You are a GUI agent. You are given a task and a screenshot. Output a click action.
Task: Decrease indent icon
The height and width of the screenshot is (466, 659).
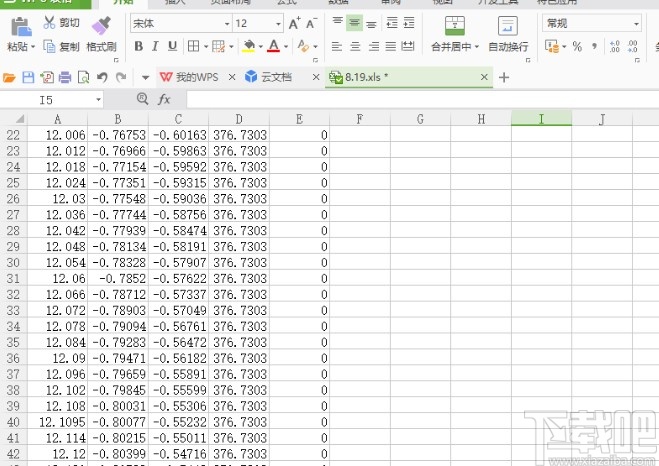[x=392, y=23]
